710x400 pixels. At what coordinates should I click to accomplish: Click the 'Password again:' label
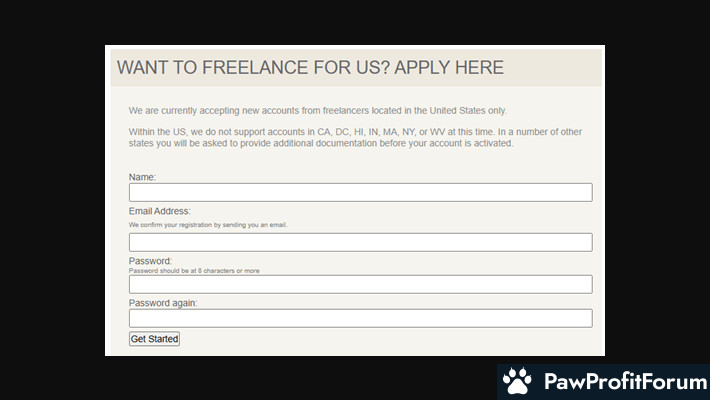(164, 303)
